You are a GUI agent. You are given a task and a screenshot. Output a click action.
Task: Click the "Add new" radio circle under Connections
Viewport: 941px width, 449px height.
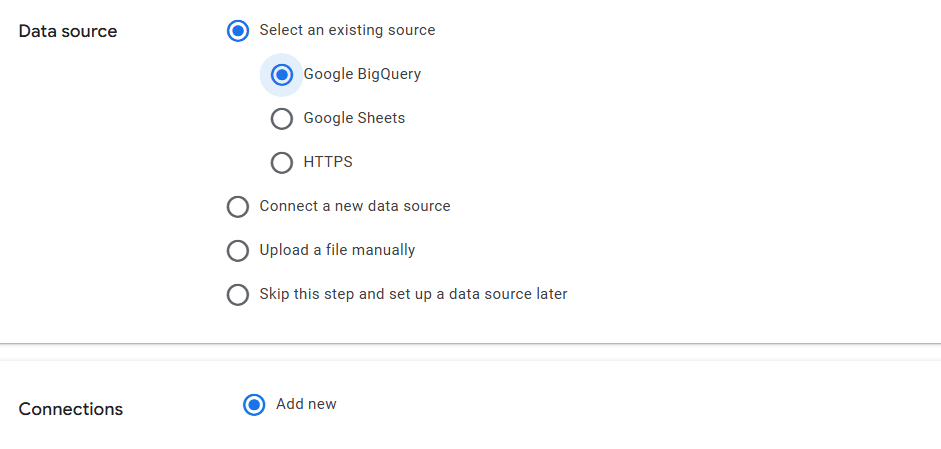coord(254,405)
